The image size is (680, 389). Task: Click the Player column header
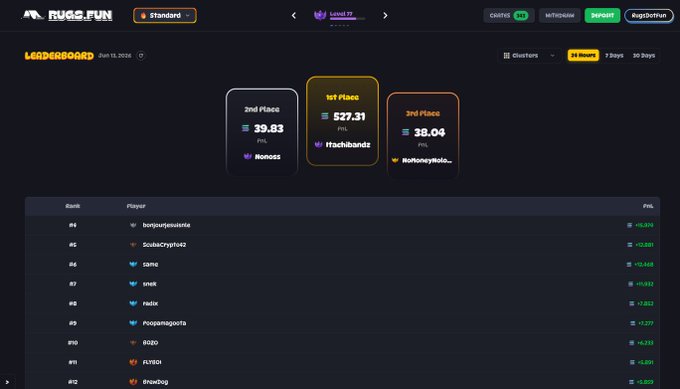(x=136, y=206)
